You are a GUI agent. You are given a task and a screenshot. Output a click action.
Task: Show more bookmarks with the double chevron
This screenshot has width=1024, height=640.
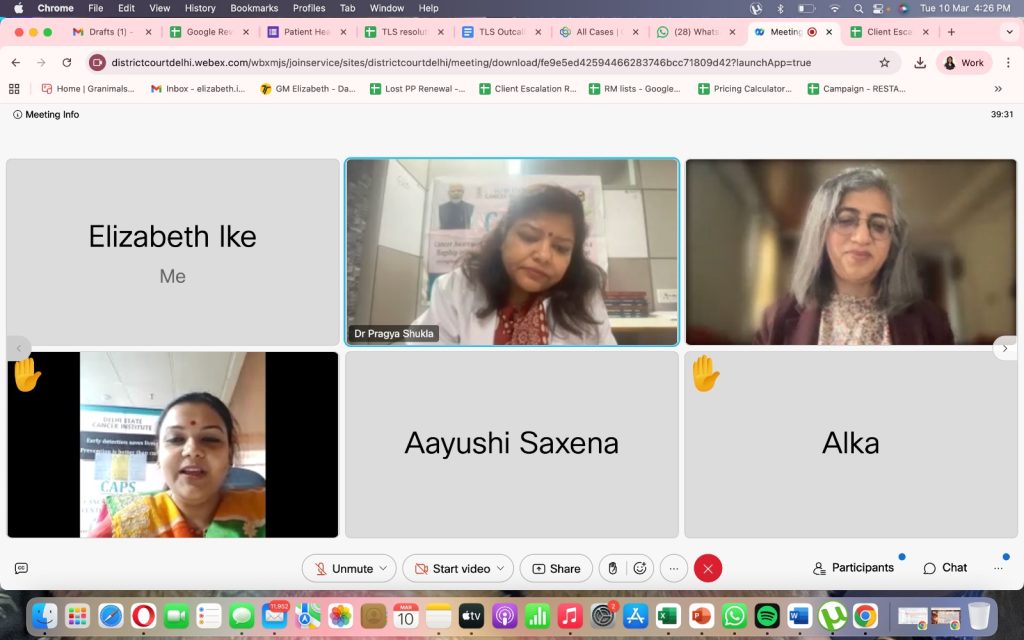click(998, 89)
